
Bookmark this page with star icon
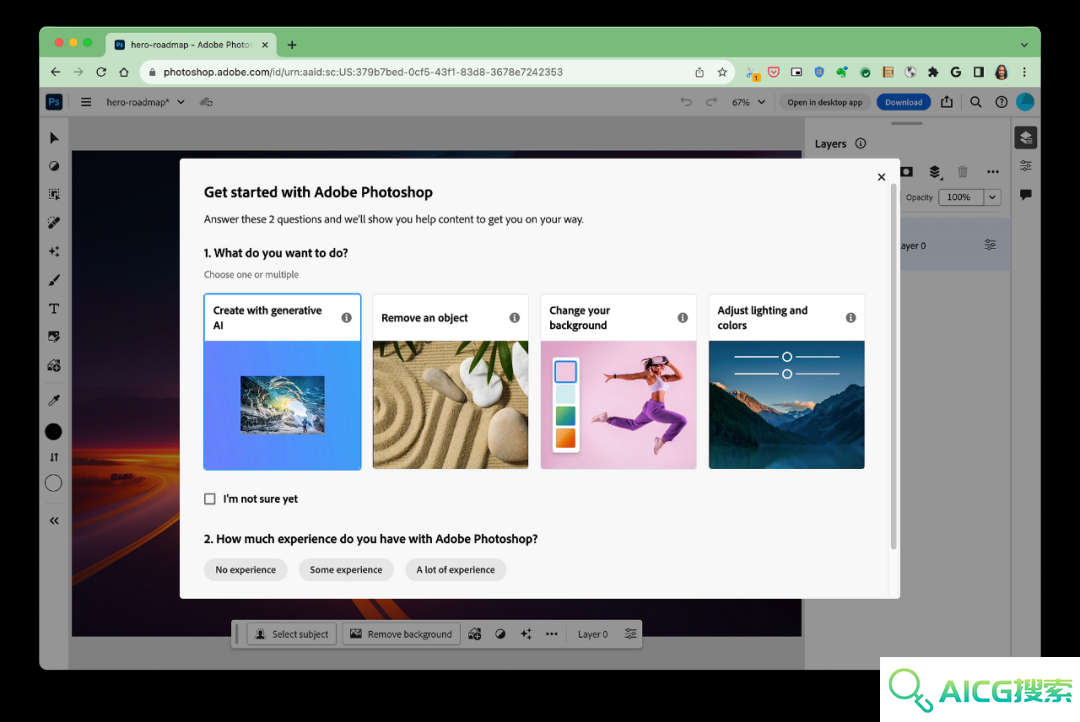[x=722, y=72]
